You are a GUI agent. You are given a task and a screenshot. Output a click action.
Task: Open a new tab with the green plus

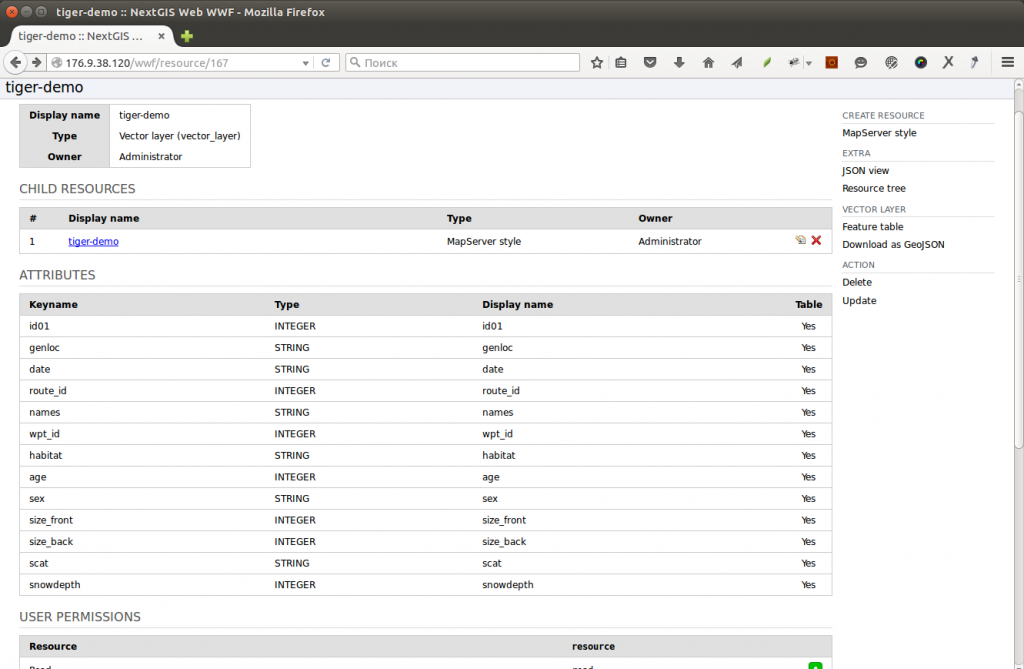coord(186,34)
